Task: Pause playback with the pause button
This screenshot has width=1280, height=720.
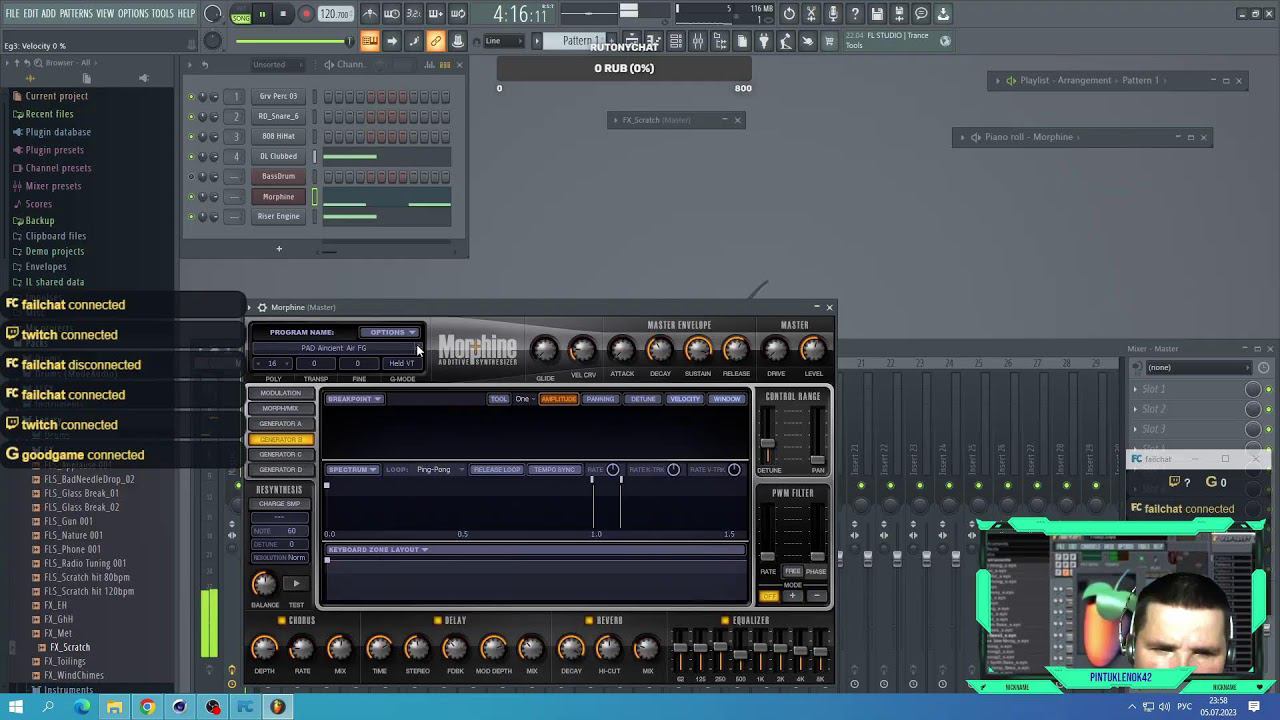Action: (262, 14)
